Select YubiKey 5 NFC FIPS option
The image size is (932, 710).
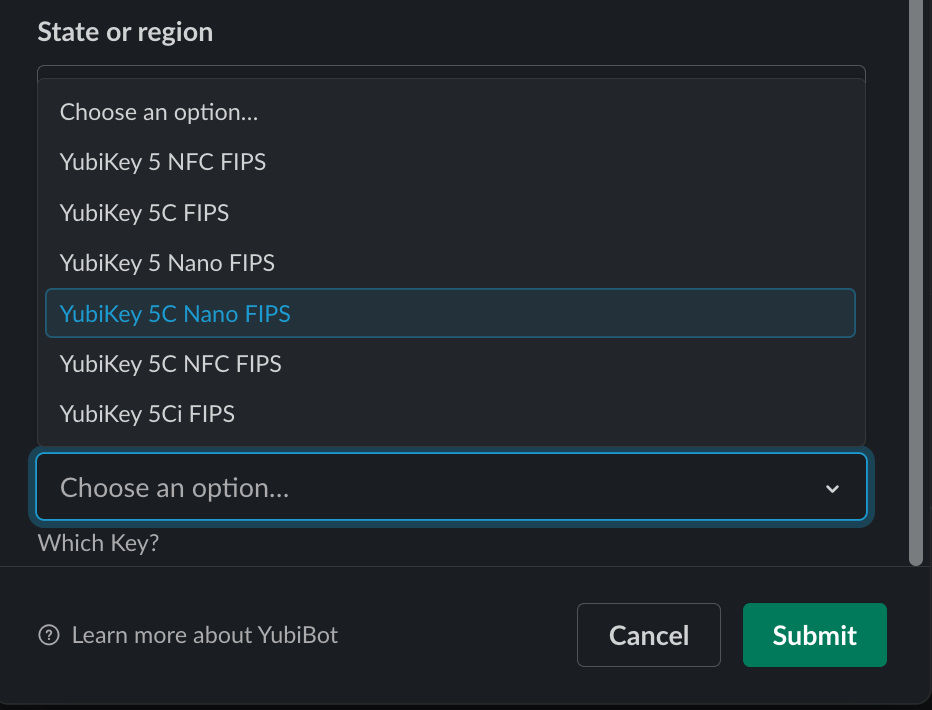pos(163,162)
